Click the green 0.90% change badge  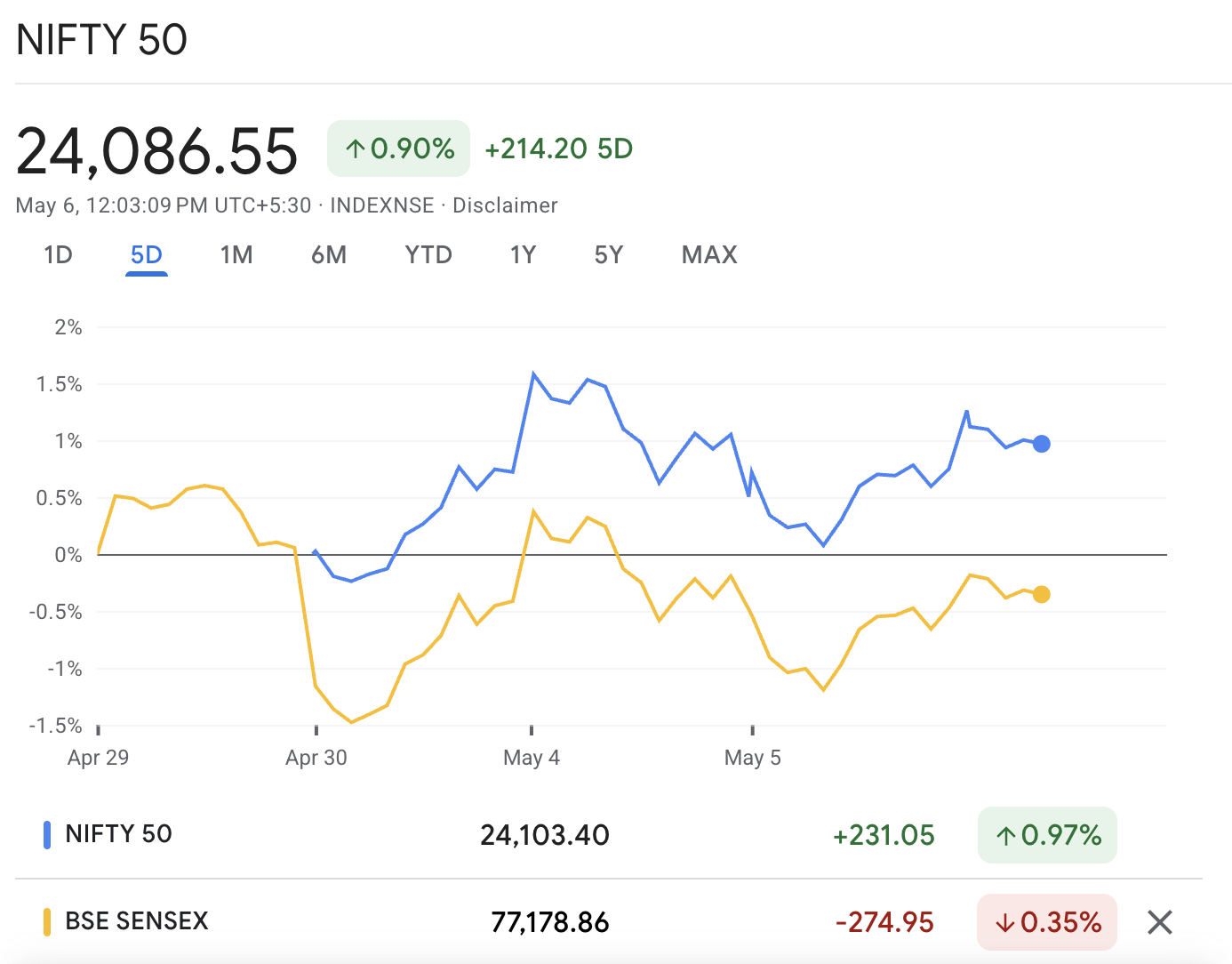(x=399, y=149)
